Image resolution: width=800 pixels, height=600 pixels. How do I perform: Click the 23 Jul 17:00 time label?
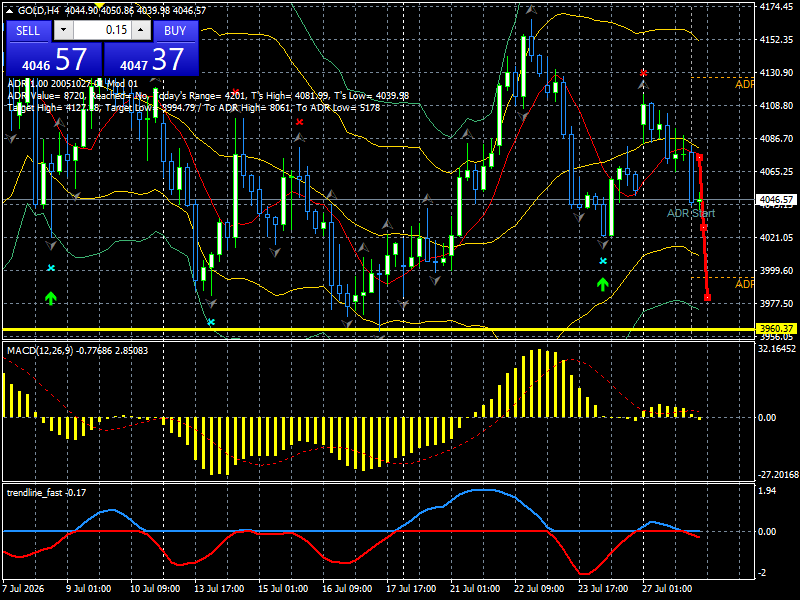pos(603,588)
